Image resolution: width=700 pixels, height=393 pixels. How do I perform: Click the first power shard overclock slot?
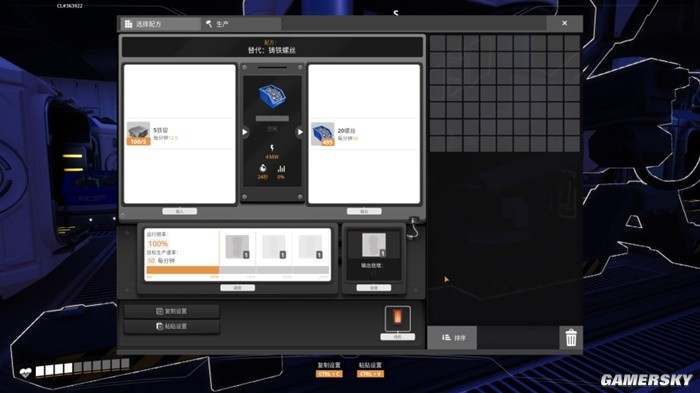click(237, 247)
